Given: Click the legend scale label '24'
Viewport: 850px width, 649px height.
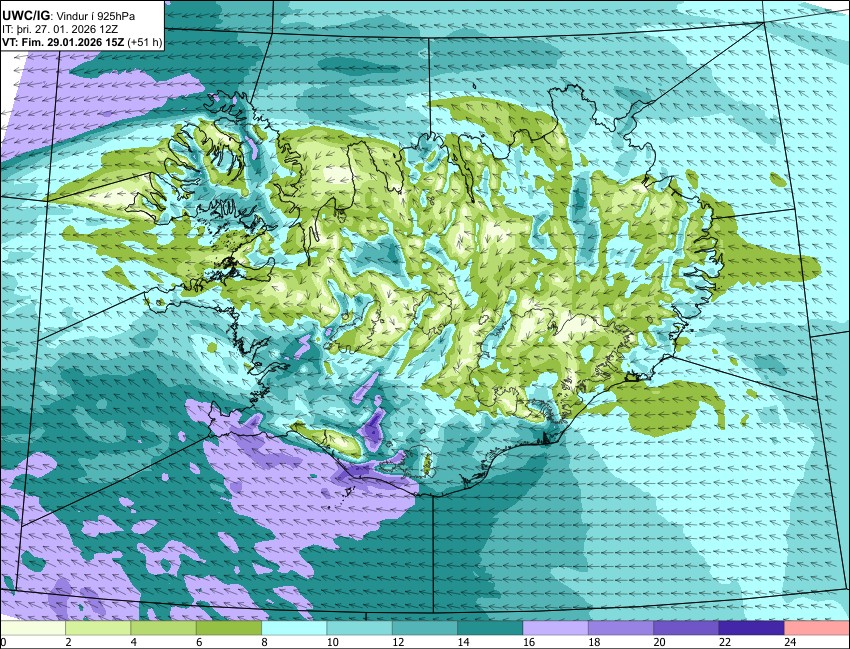Looking at the screenshot, I should coord(790,642).
